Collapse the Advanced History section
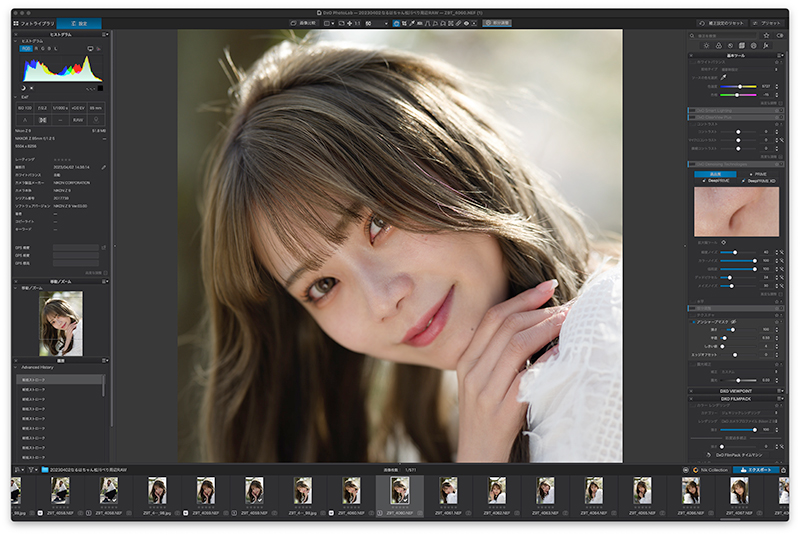 [16, 367]
